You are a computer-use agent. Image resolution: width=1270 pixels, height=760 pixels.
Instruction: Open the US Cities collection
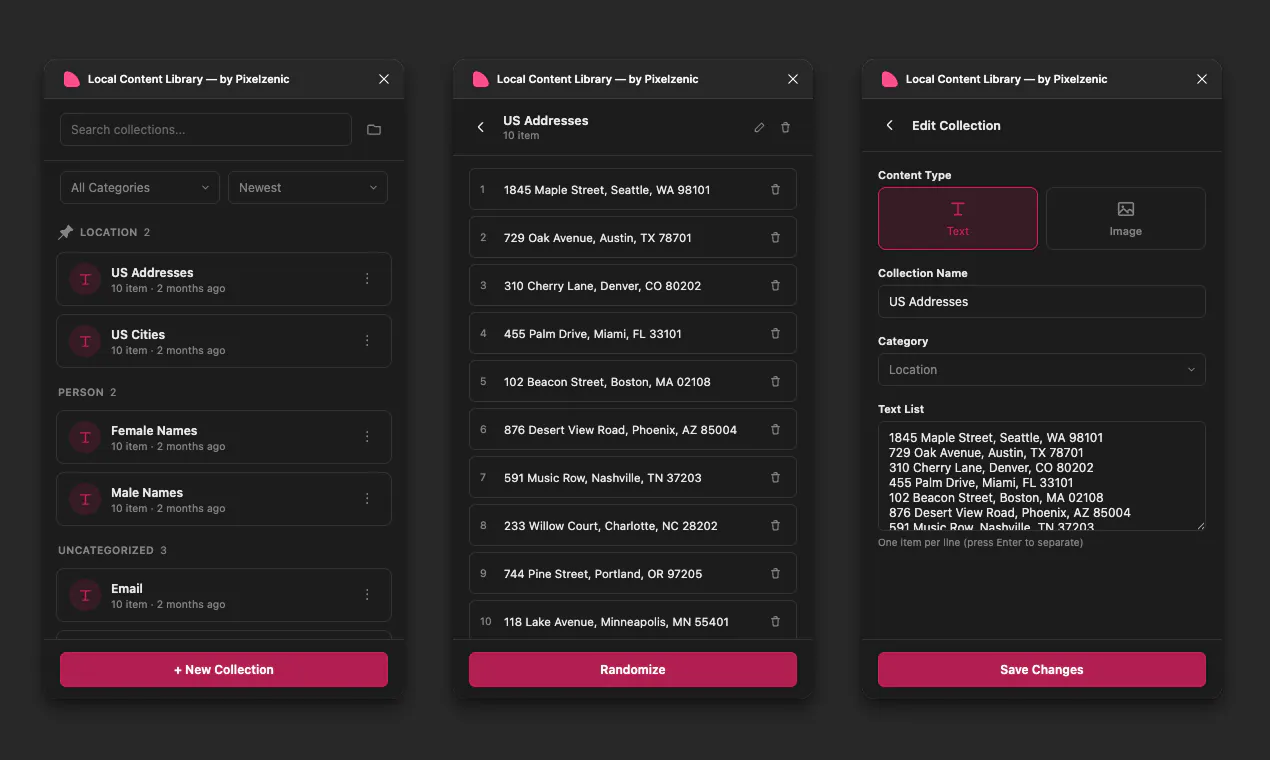pos(224,341)
